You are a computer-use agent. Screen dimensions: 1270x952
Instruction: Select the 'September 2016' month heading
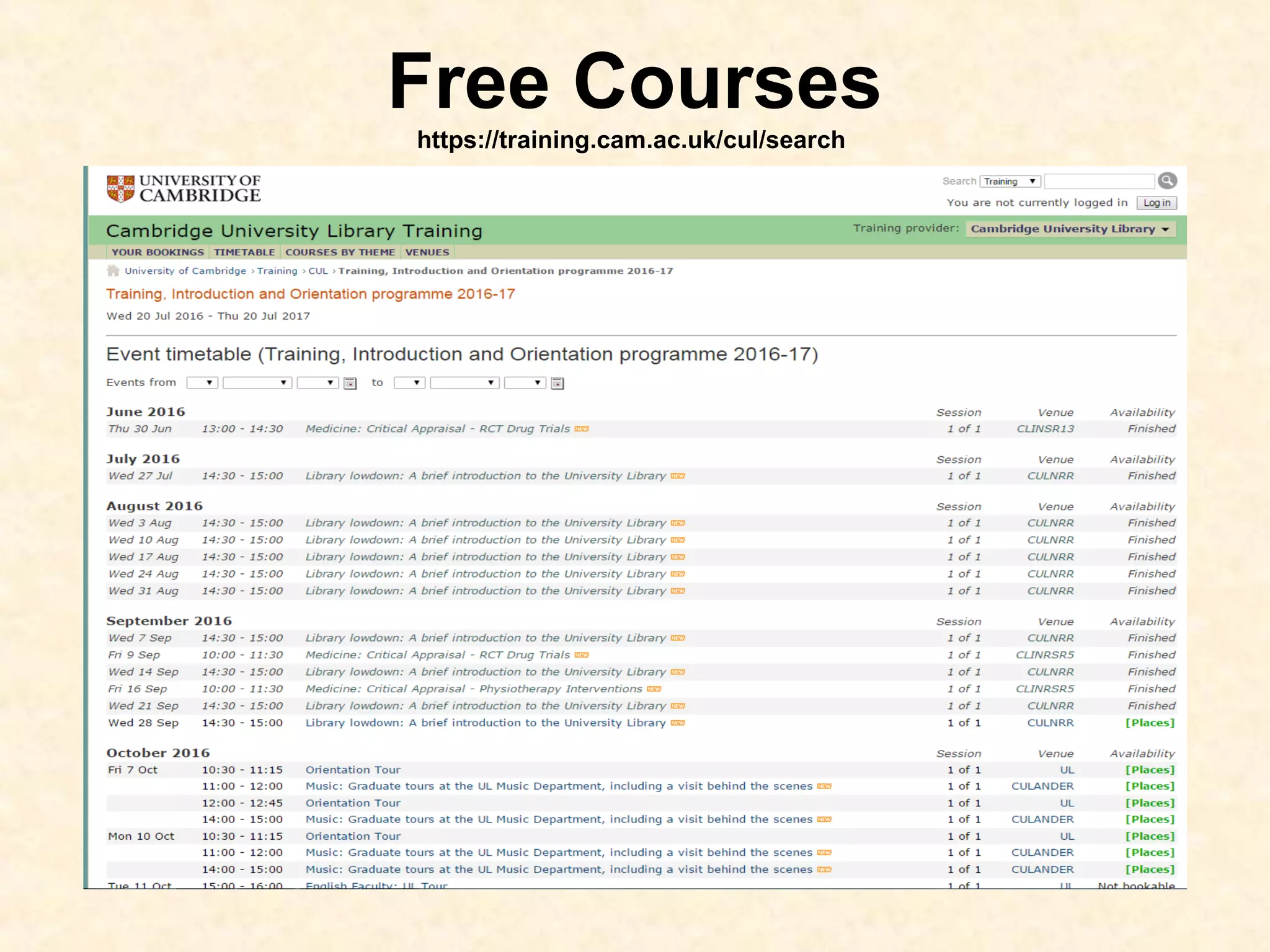tap(169, 621)
